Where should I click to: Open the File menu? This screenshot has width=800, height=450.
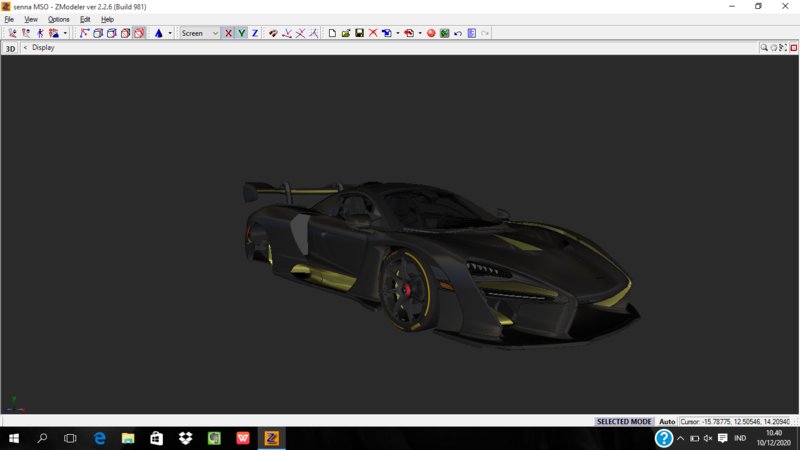pos(9,19)
